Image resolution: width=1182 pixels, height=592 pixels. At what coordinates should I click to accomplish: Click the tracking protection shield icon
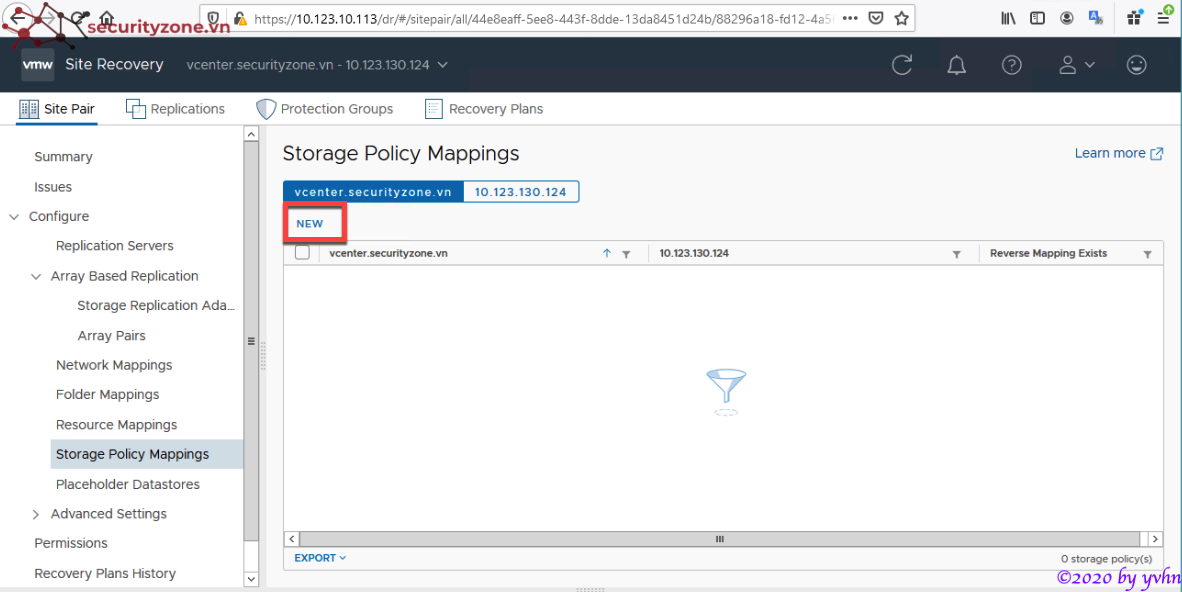[x=213, y=19]
